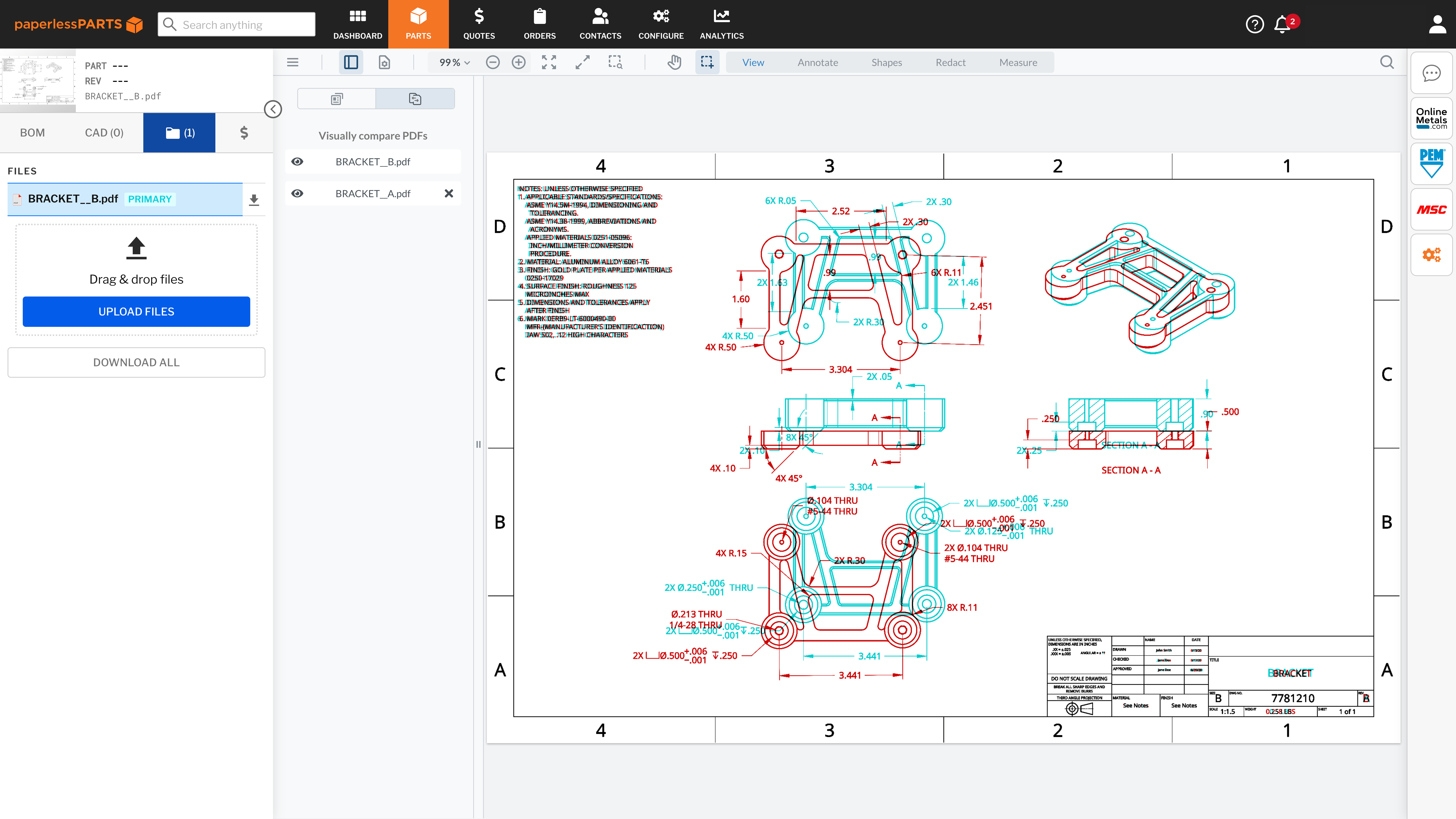Collapse the left panel with chevron button
This screenshot has width=1456, height=819.
click(x=273, y=109)
